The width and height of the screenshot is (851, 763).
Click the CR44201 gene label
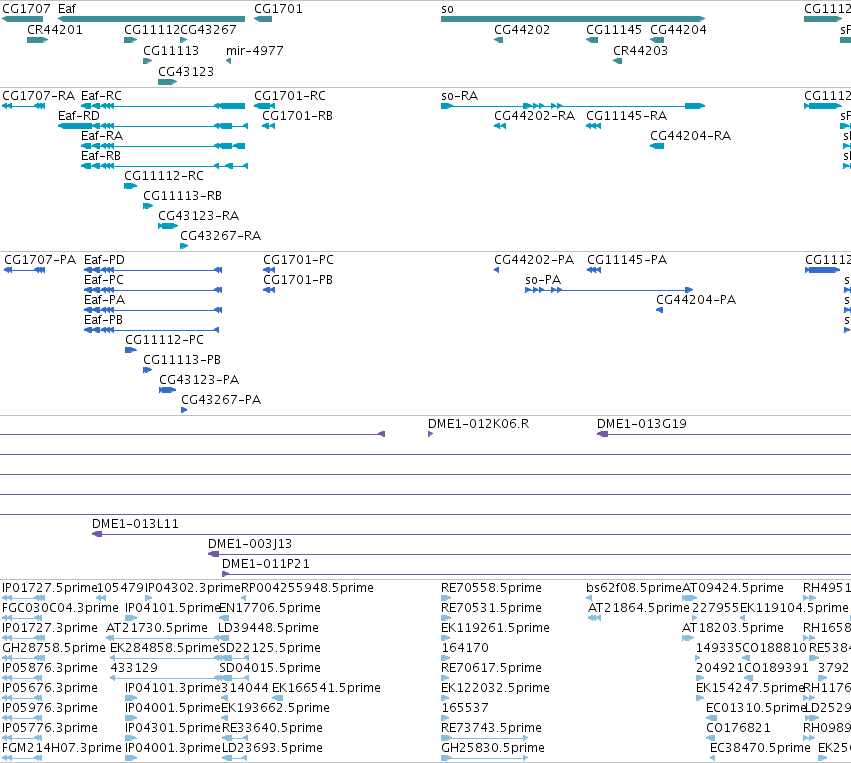[x=55, y=29]
